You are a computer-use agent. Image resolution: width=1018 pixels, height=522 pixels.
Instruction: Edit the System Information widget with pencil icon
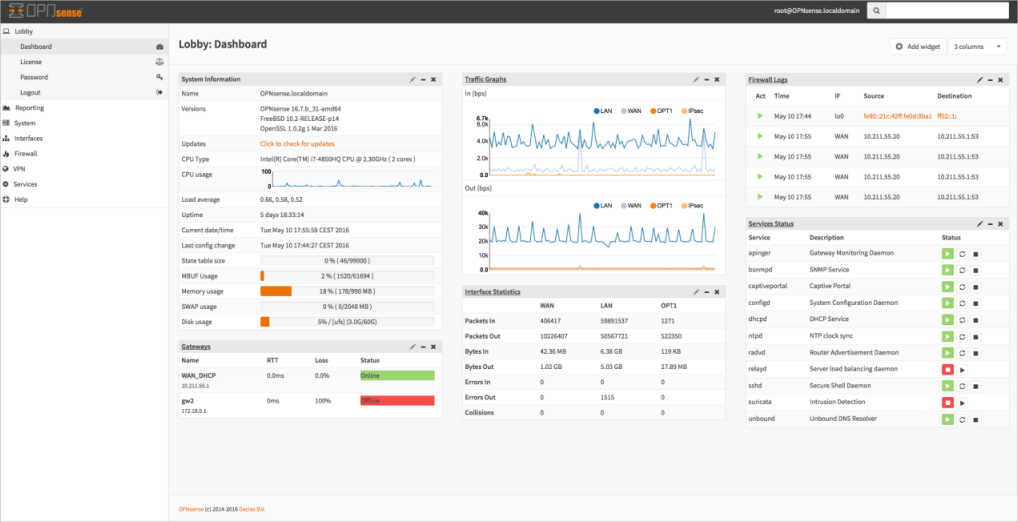412,79
